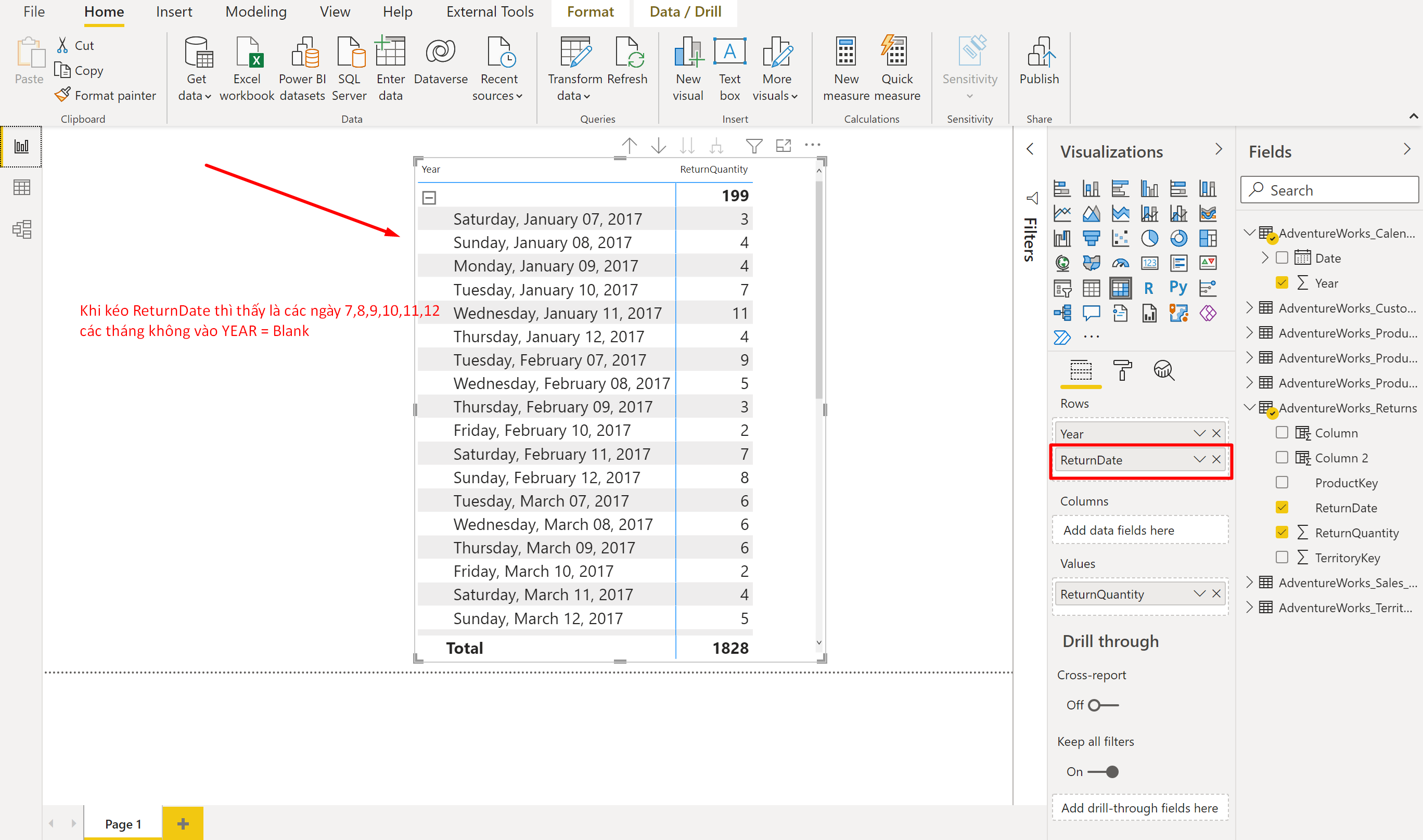Collapse the blank Year row in matrix

click(x=429, y=198)
